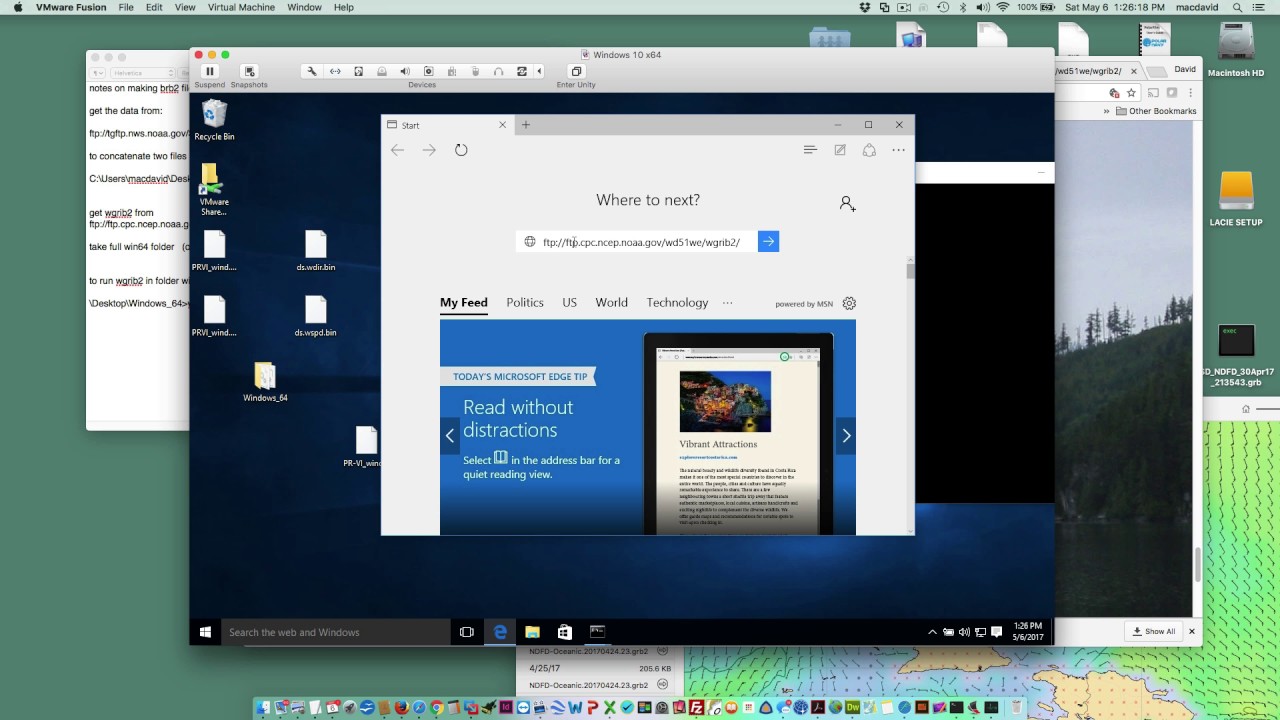Click the sound device speaker icon in VMware toolbar
This screenshot has height=720, width=1280.
click(x=405, y=71)
